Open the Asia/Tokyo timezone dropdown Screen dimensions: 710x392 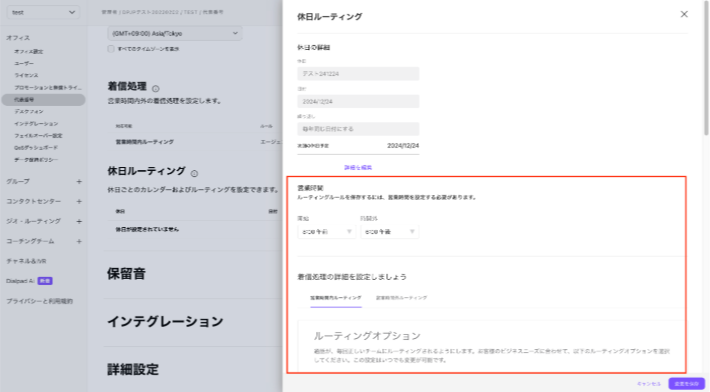(x=175, y=33)
